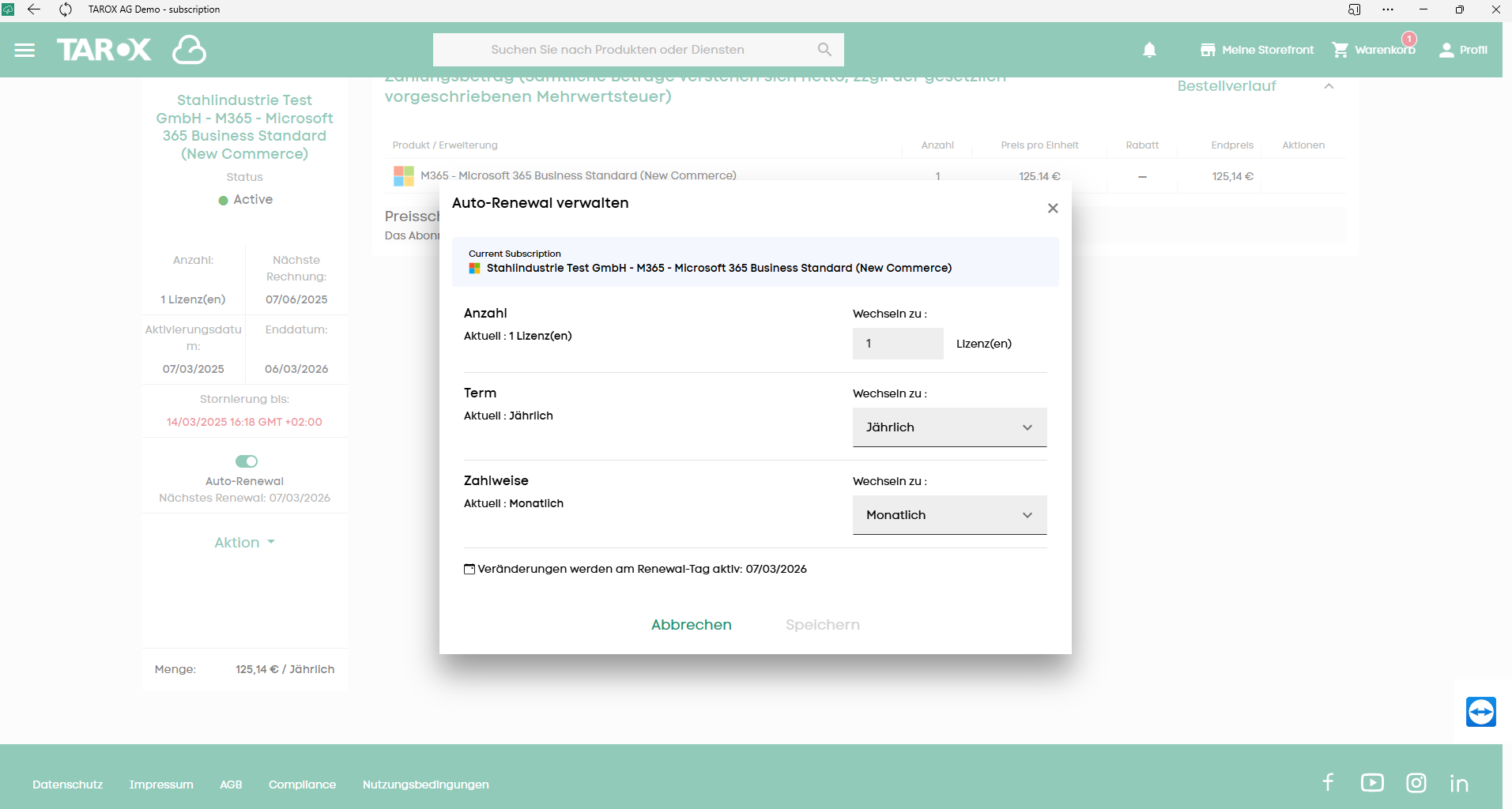Open the Datenschutz footer link
Image resolution: width=1512 pixels, height=809 pixels.
pos(68,785)
